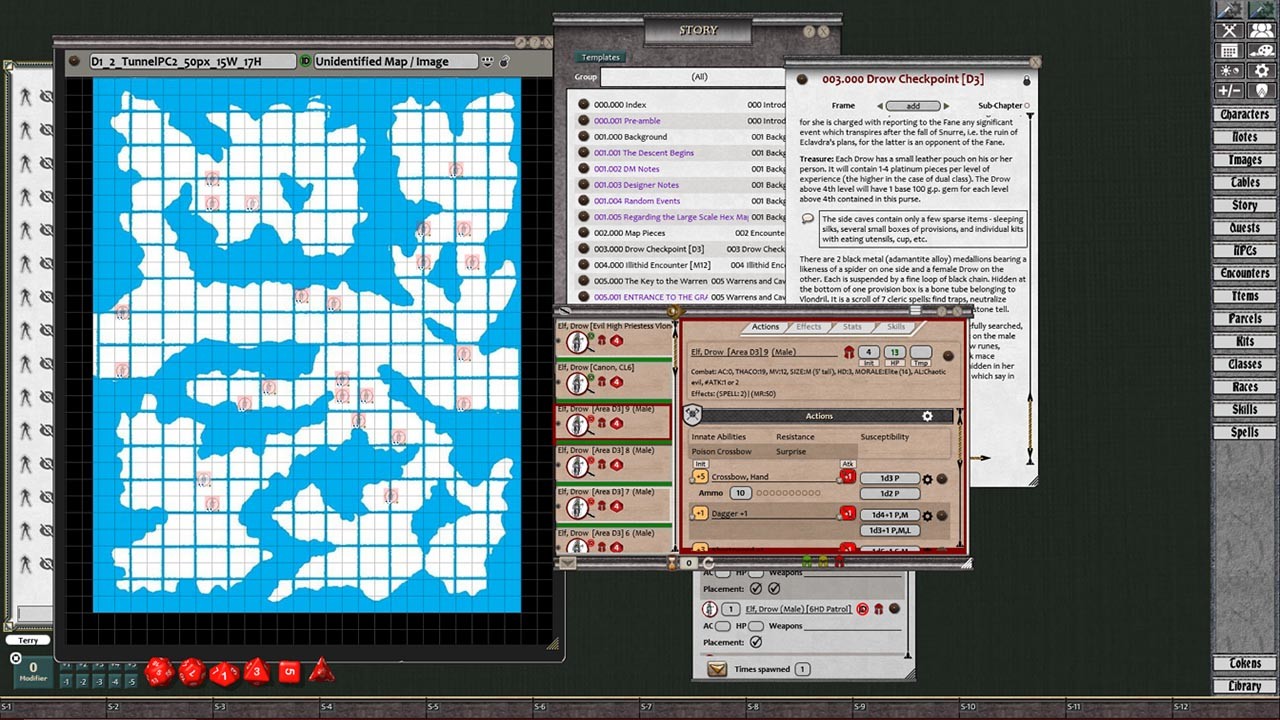The image size is (1280, 720).
Task: Open the modifiers +/- icon
Action: click(1229, 90)
